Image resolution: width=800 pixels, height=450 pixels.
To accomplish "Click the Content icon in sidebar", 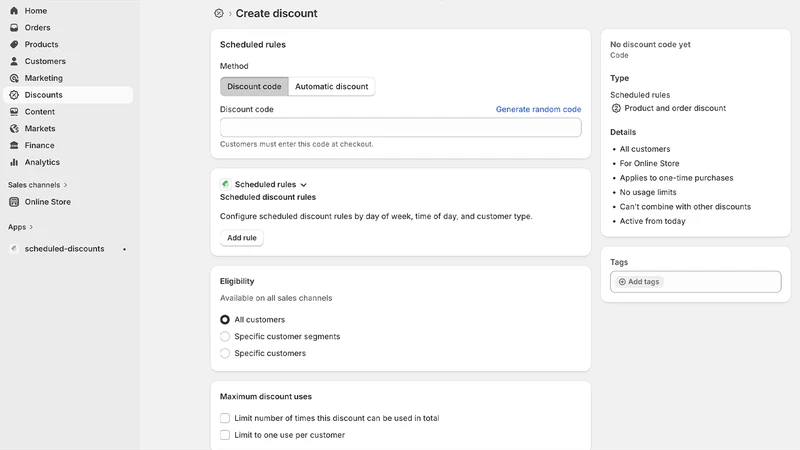I will pos(14,112).
